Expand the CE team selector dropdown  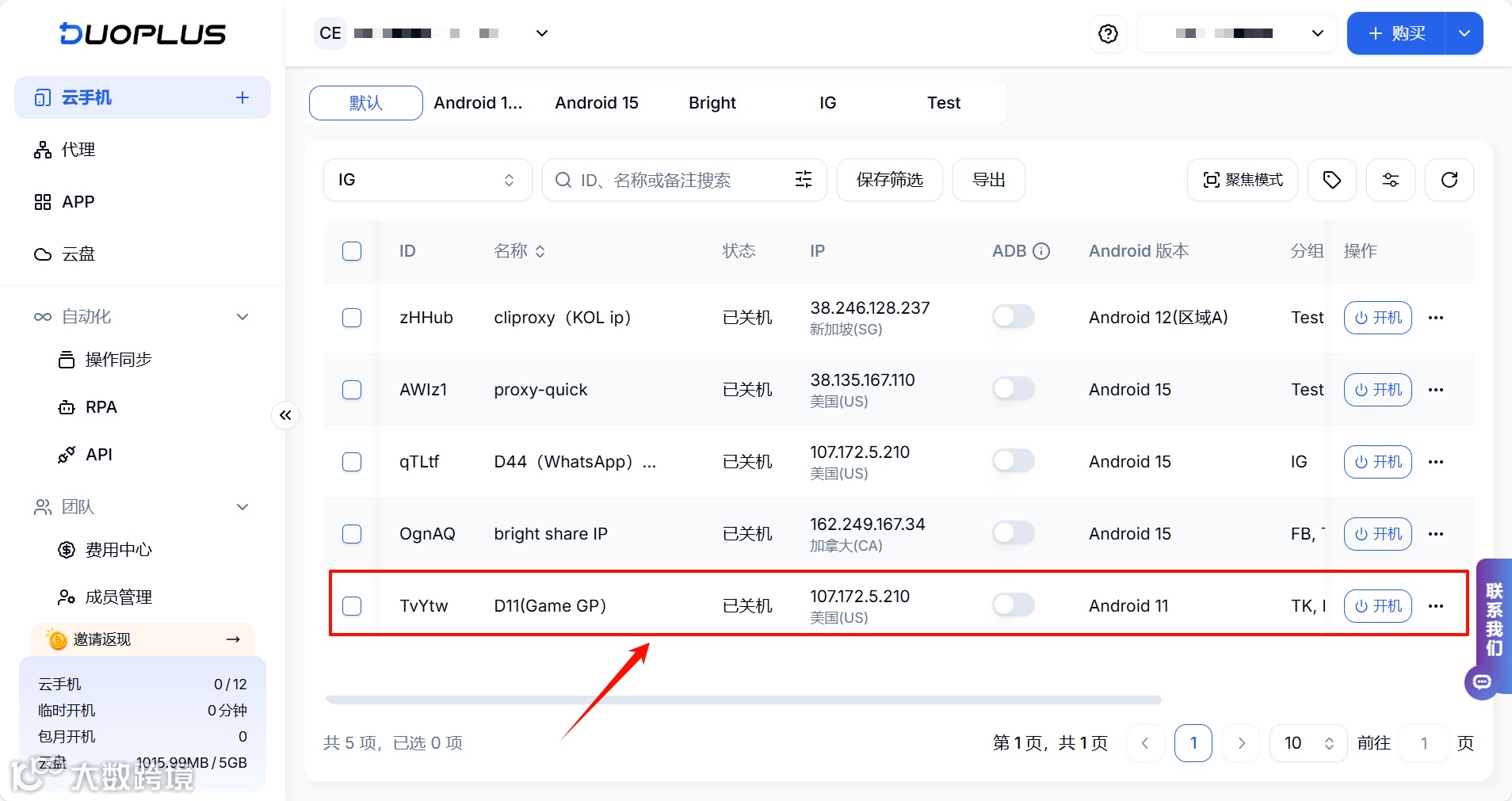542,33
